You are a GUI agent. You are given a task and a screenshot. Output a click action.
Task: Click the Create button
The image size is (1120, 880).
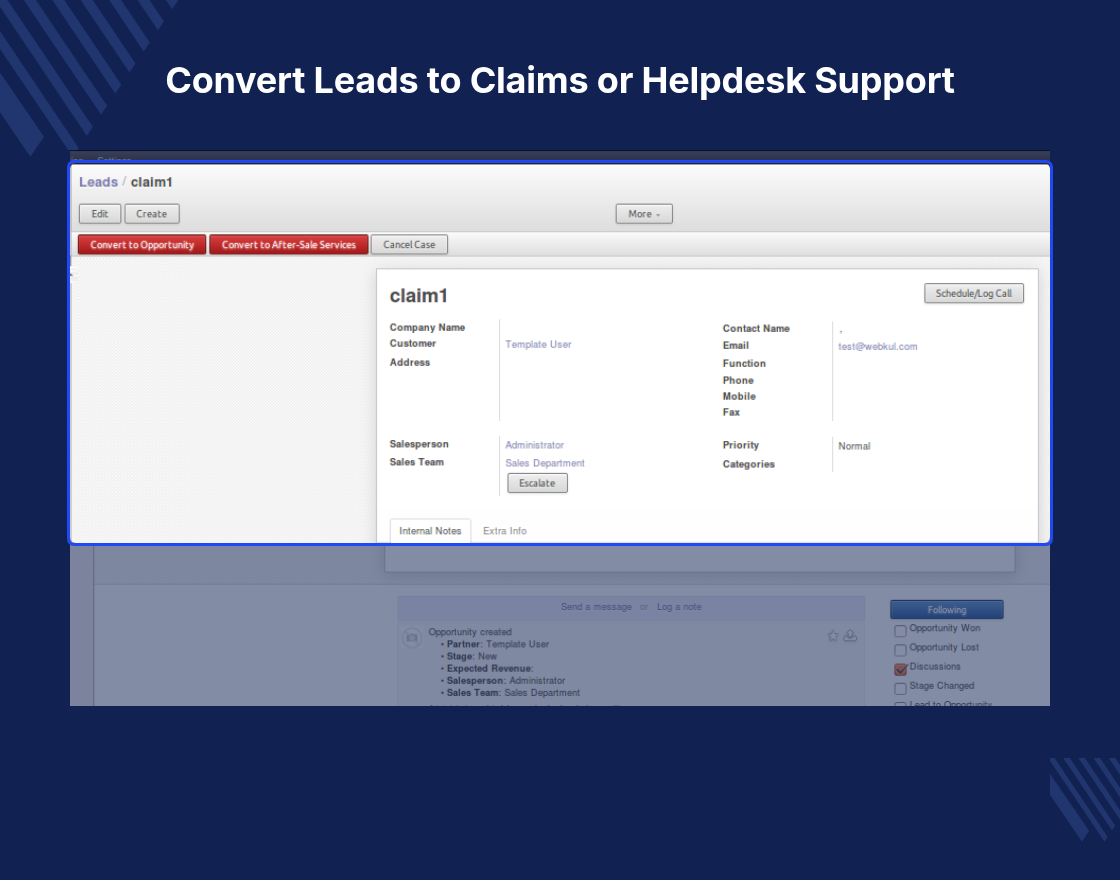(x=151, y=214)
